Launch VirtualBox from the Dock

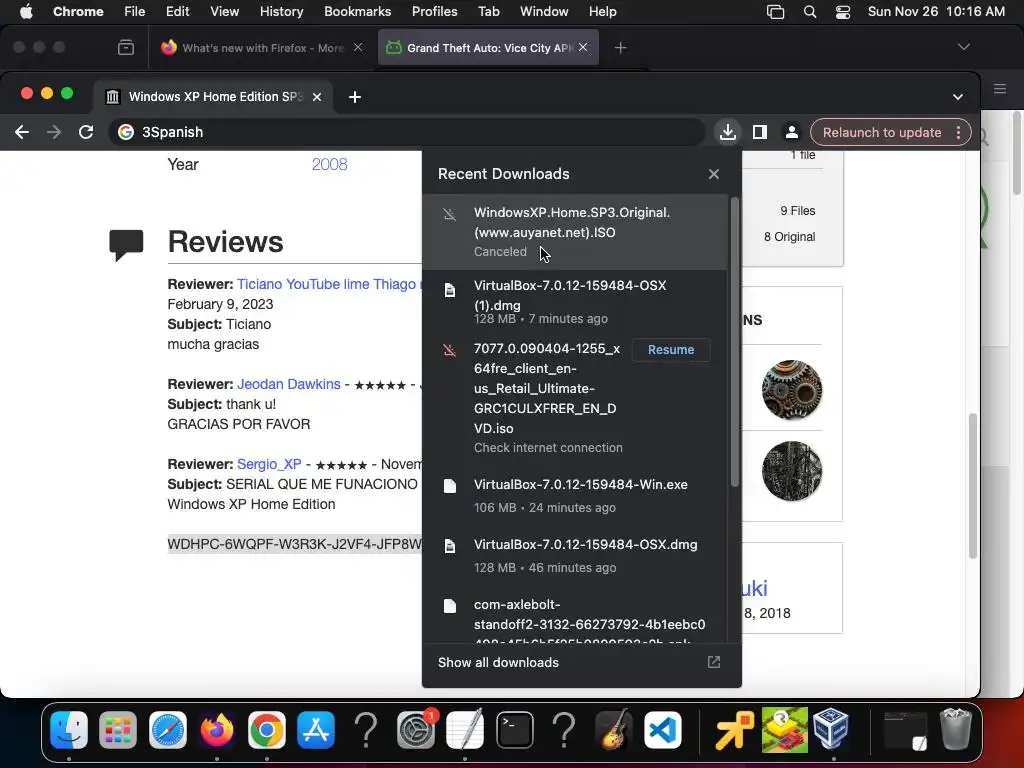click(x=831, y=729)
